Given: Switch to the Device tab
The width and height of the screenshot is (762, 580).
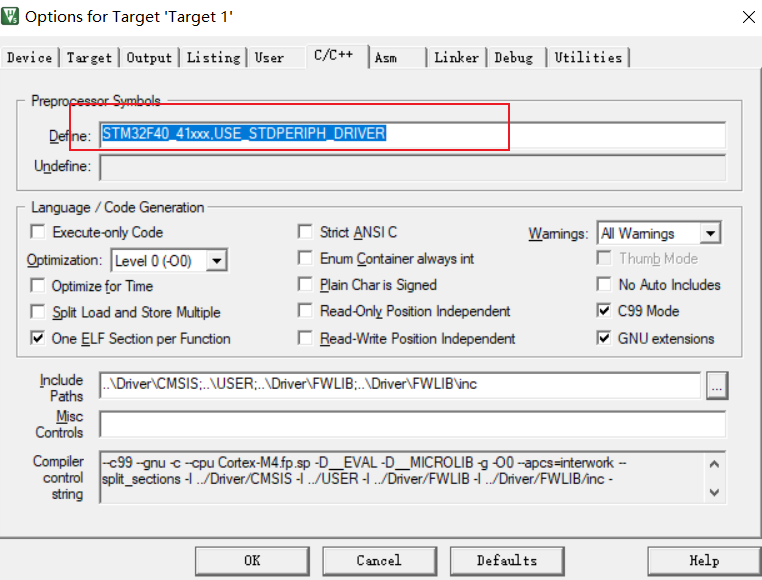Looking at the screenshot, I should 29,57.
